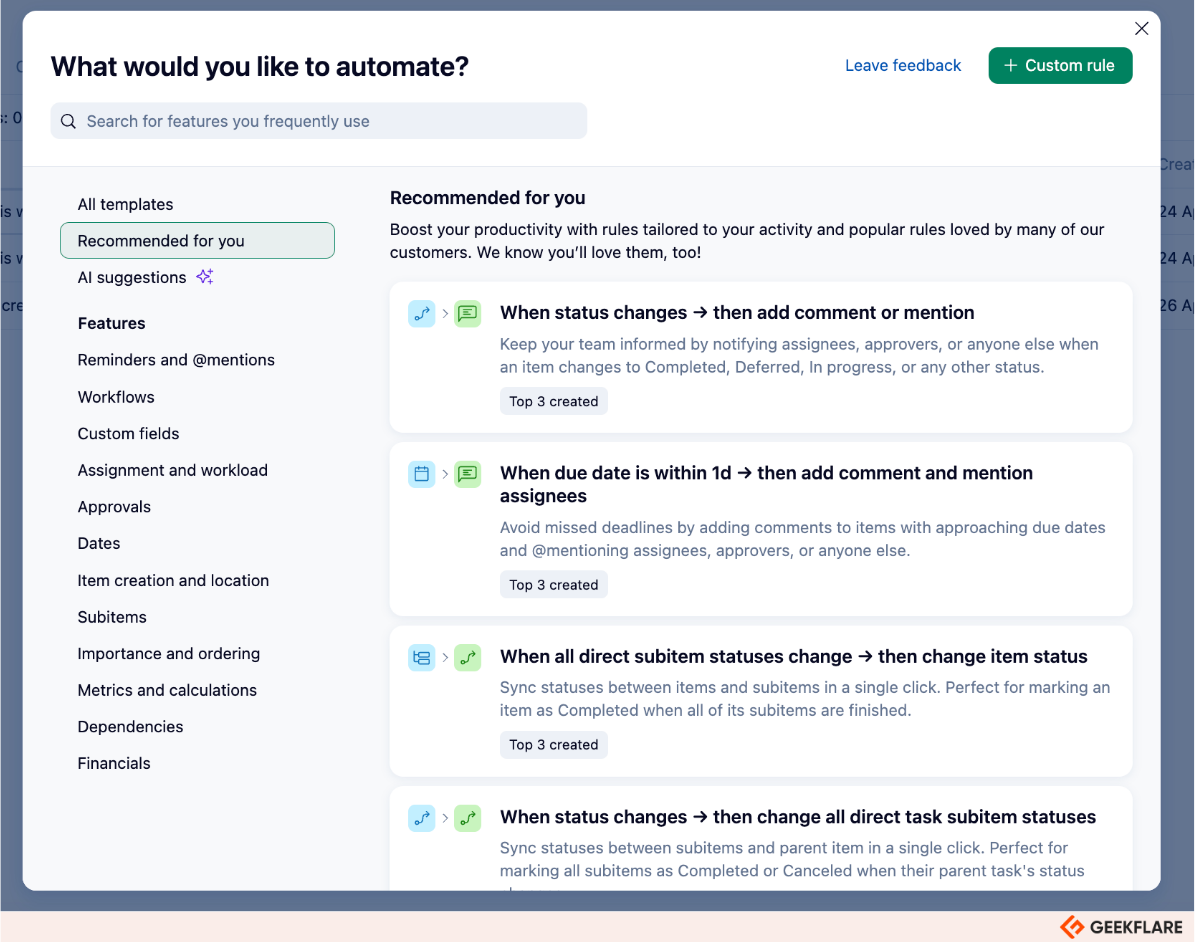Open the Subitems category
The width and height of the screenshot is (1195, 943).
[111, 617]
